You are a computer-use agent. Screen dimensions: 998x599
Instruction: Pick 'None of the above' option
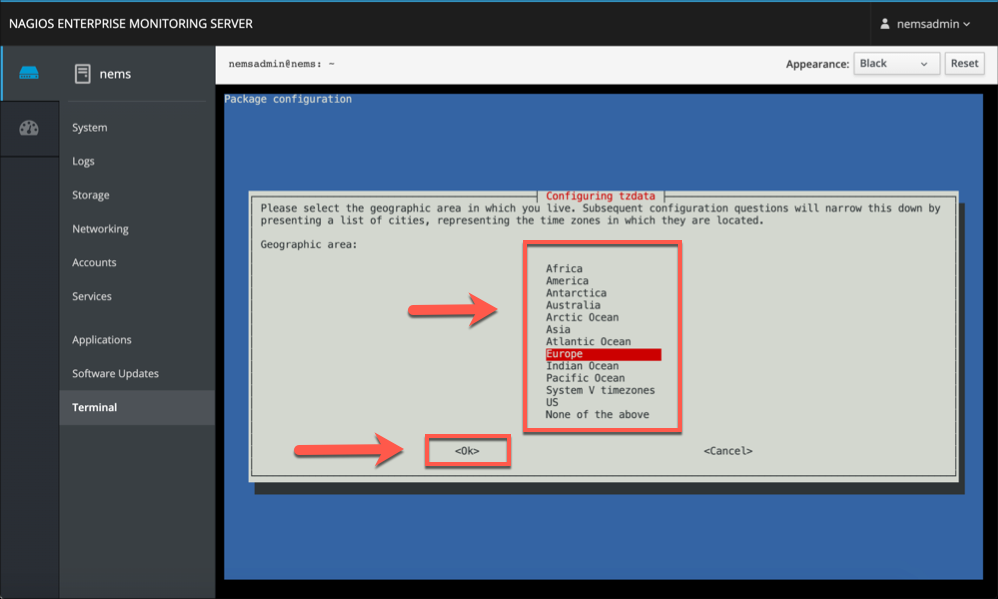[597, 414]
